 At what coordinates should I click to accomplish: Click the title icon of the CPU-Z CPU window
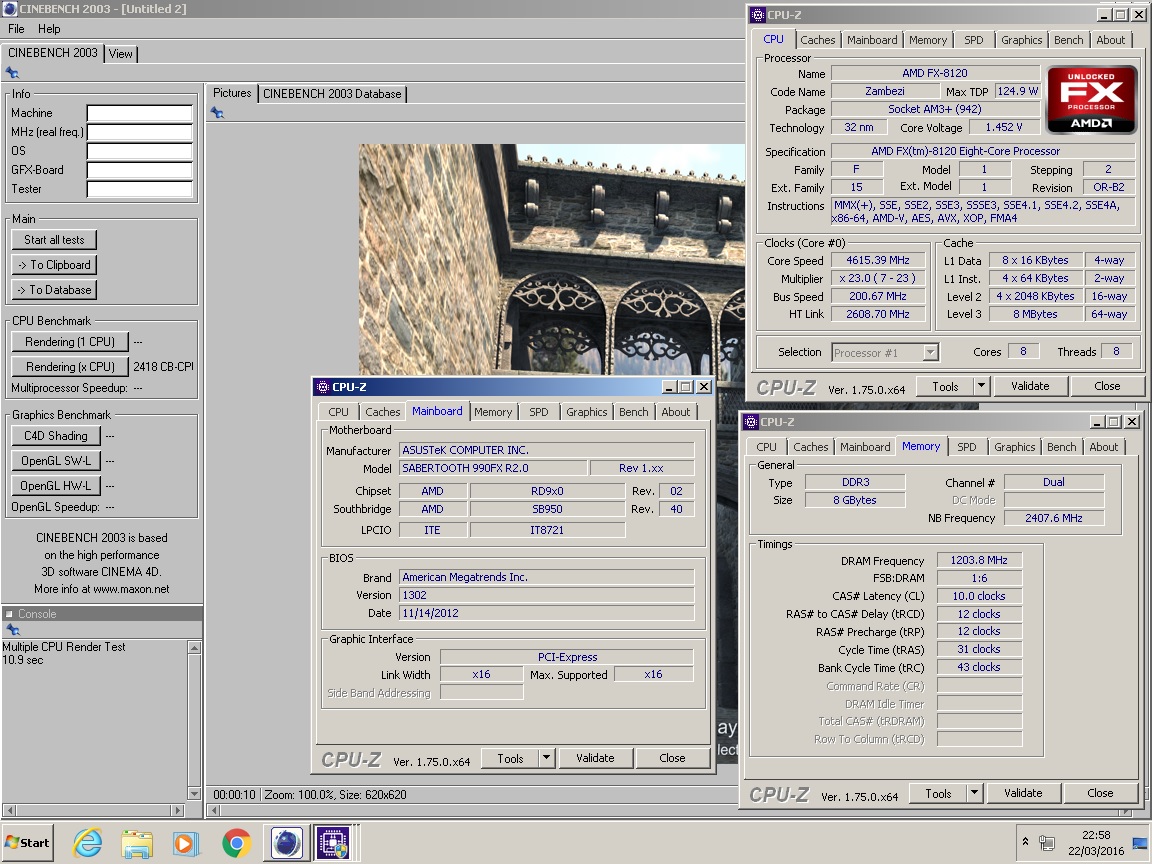click(x=758, y=15)
